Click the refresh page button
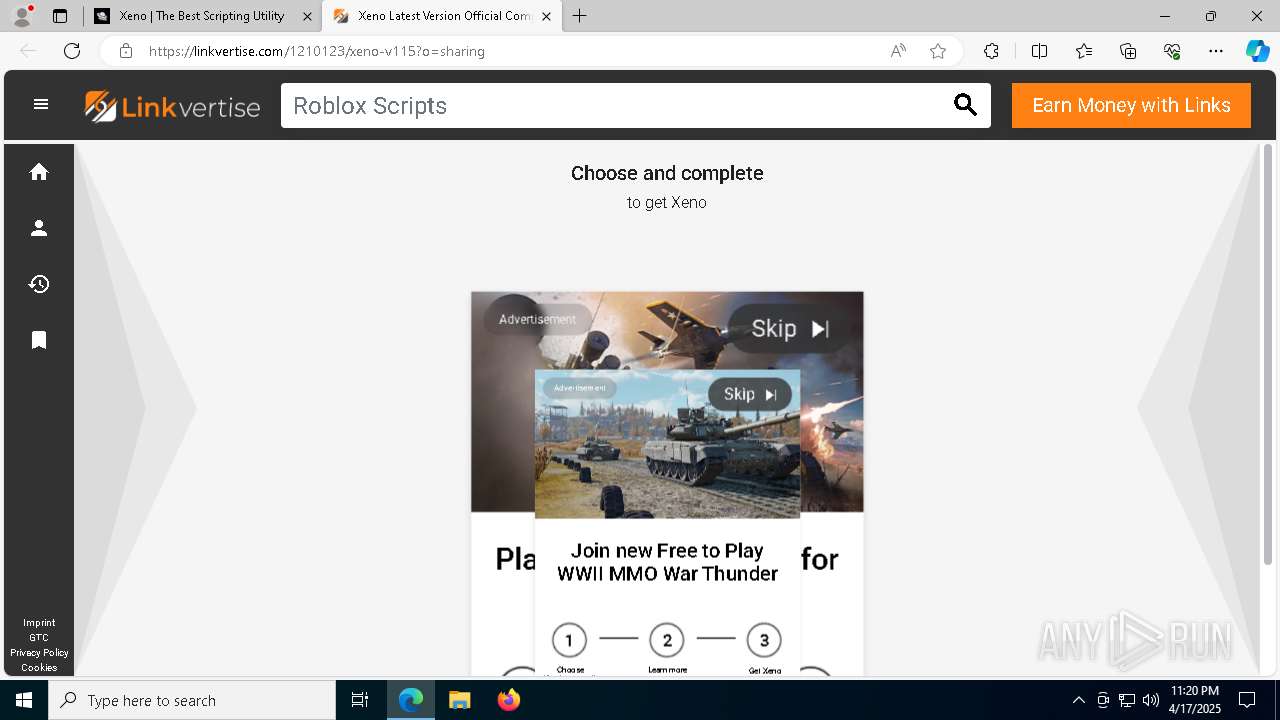Viewport: 1280px width, 720px height. [72, 51]
